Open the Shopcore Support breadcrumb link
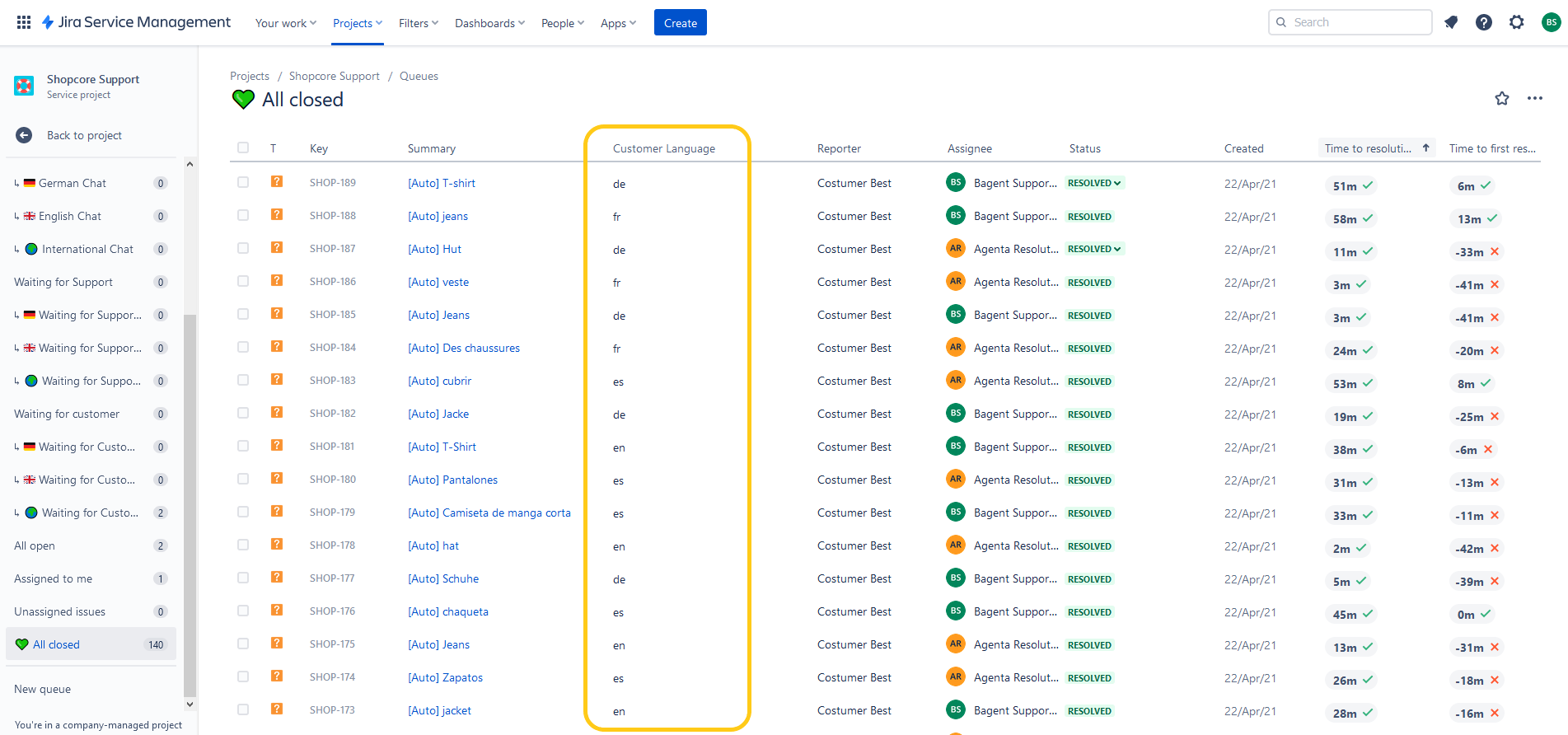Screen dimensions: 1568x735 (335, 76)
